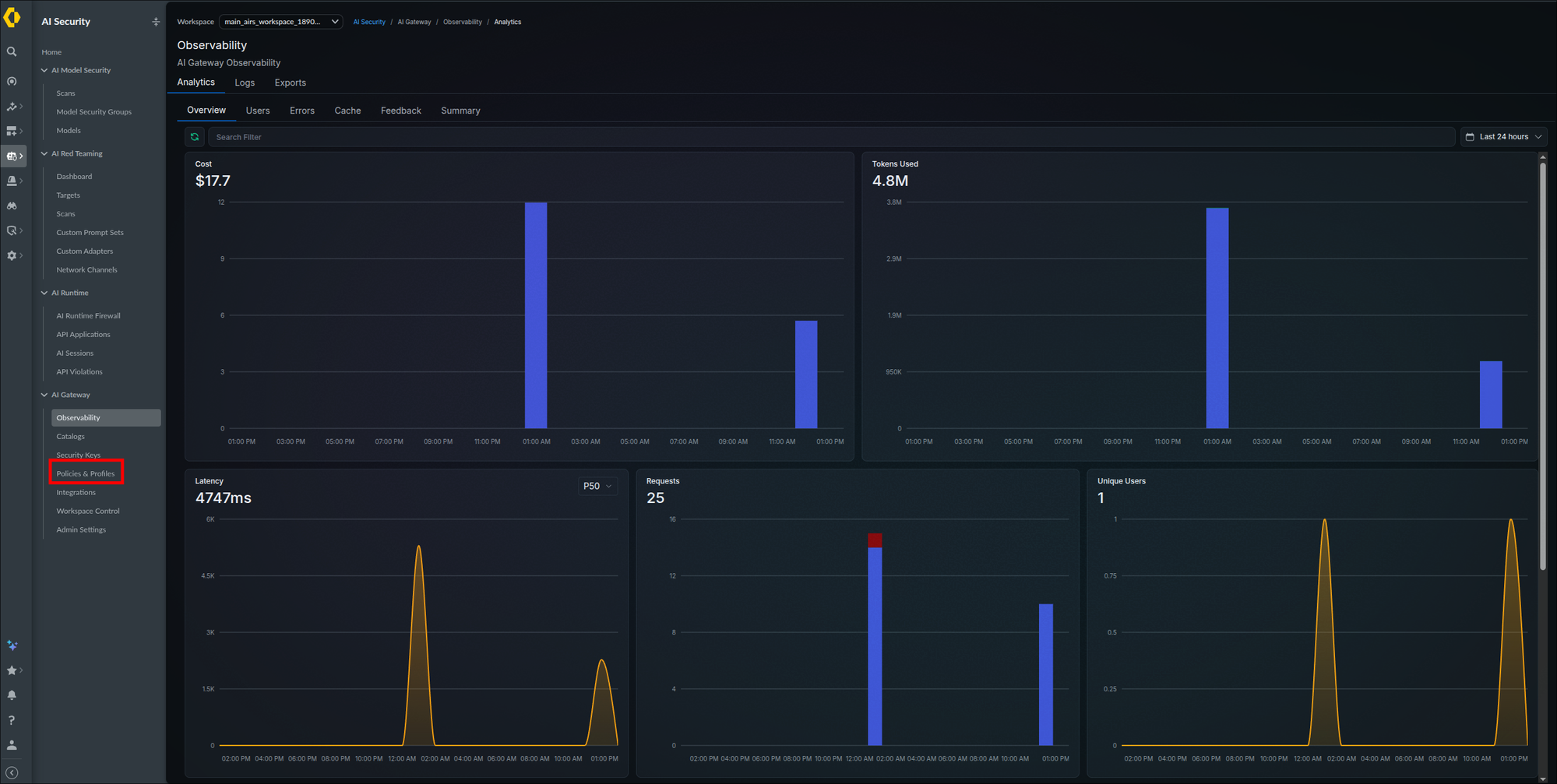Click the green refresh icon beside Search Filter
The height and width of the screenshot is (784, 1557).
(195, 137)
